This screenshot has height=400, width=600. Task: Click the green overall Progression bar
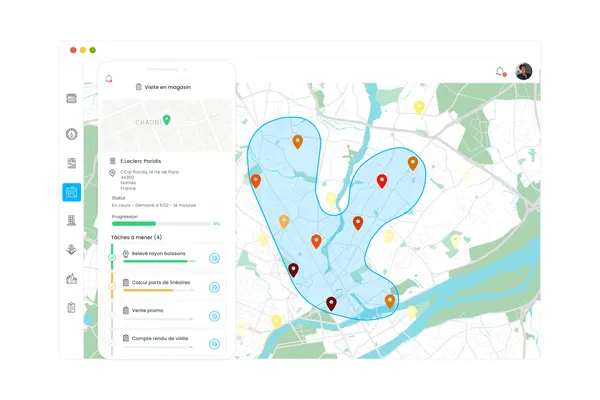coord(161,224)
